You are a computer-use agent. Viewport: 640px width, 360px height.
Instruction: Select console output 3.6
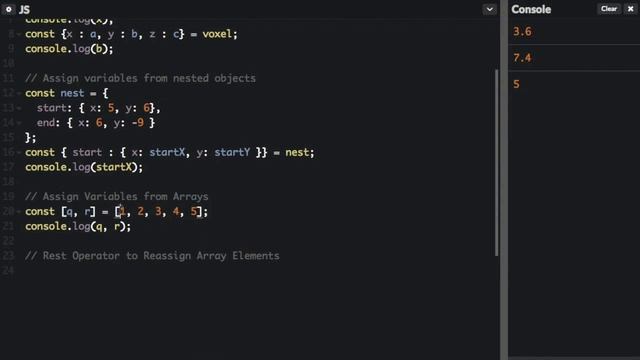522,32
